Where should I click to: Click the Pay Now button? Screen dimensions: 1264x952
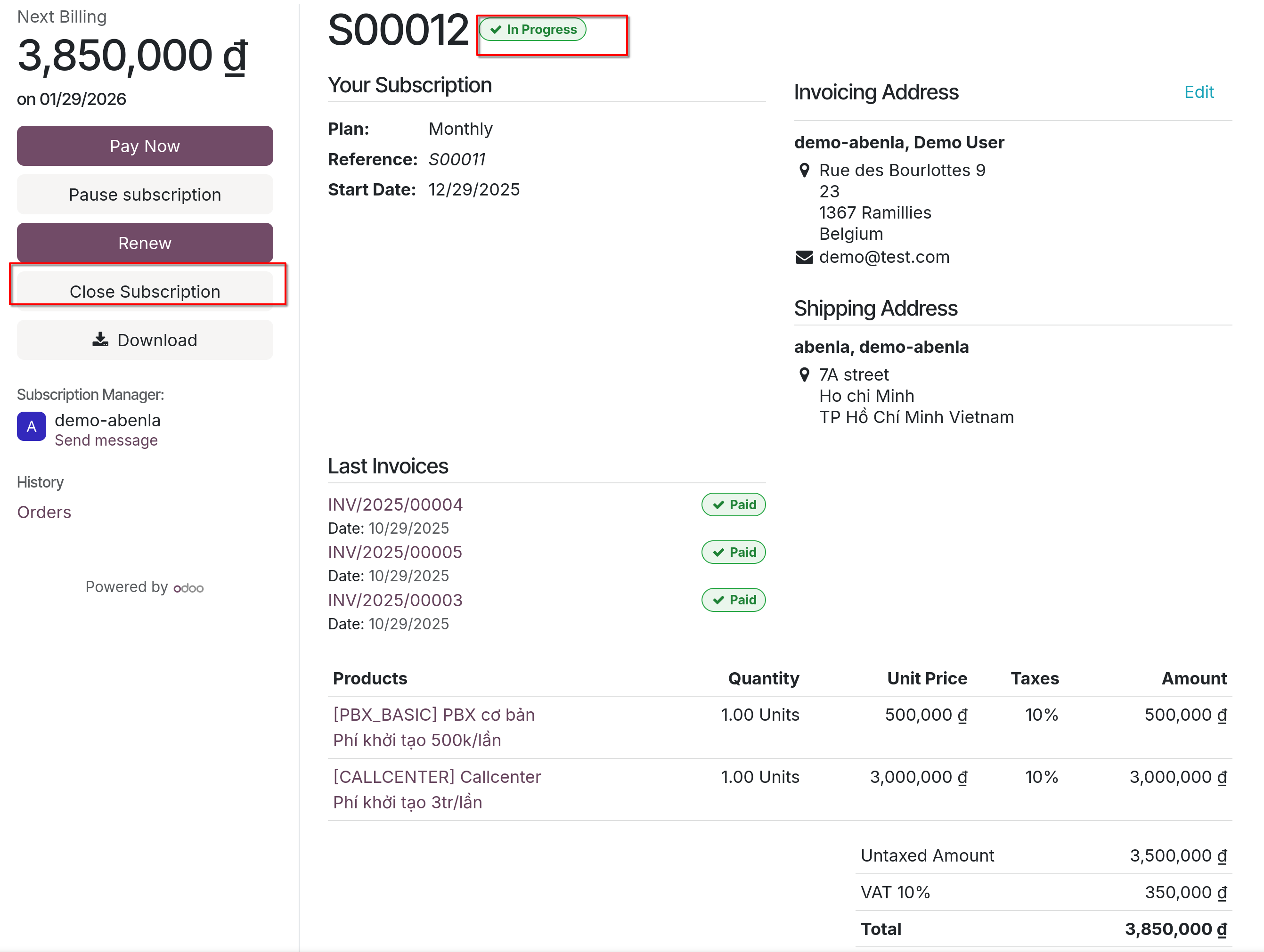pyautogui.click(x=145, y=146)
